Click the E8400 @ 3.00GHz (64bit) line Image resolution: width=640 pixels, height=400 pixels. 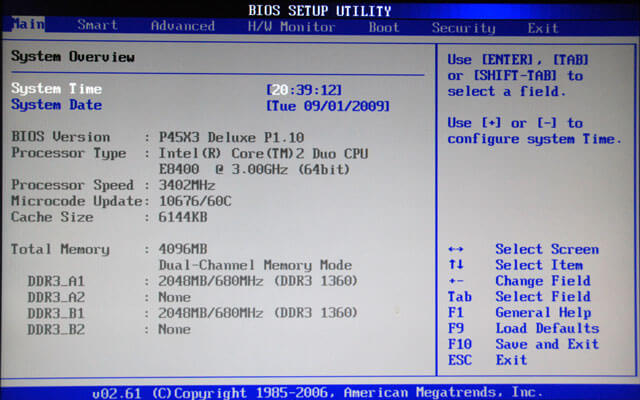254,169
